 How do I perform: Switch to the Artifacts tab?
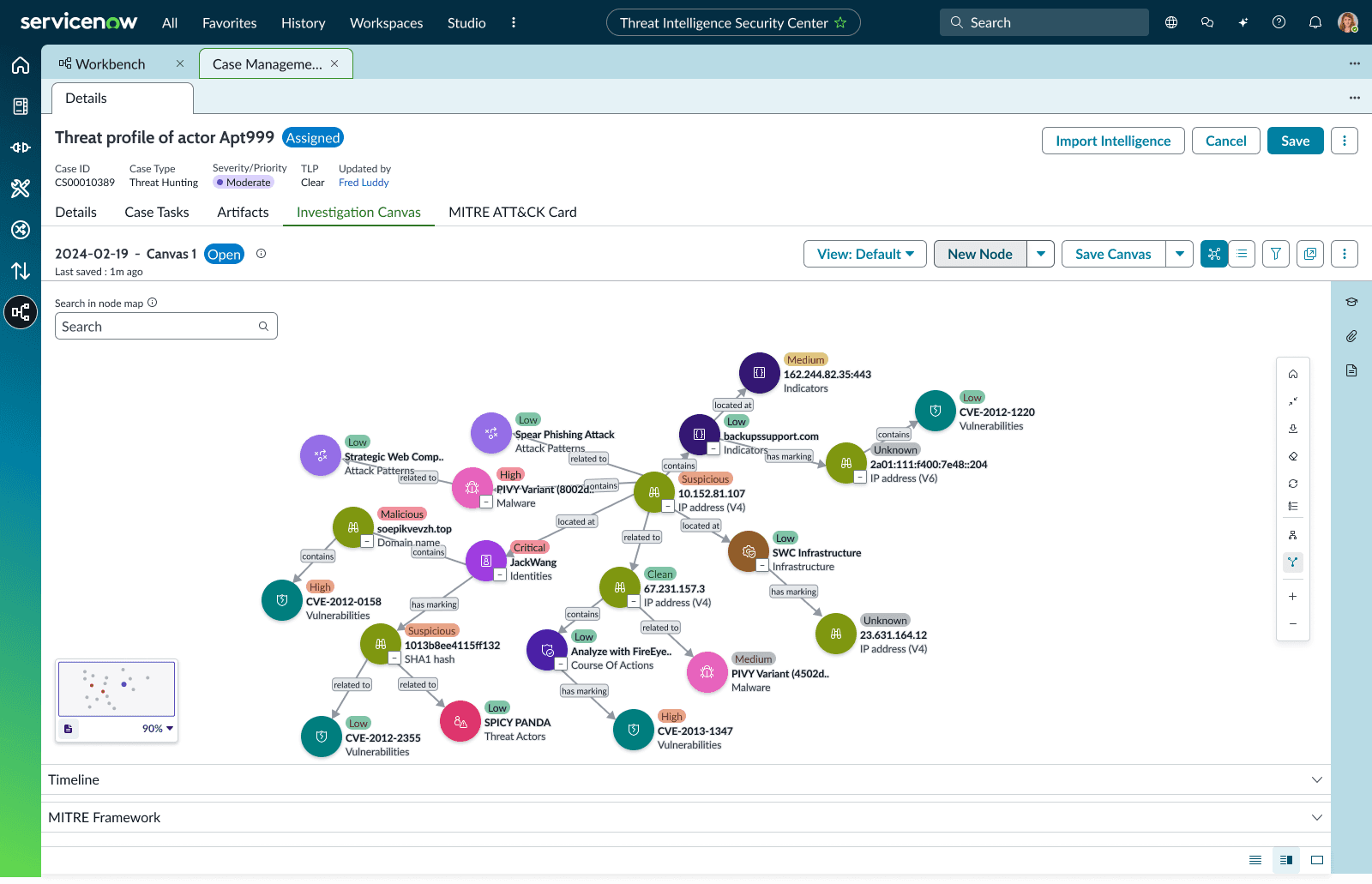[243, 212]
